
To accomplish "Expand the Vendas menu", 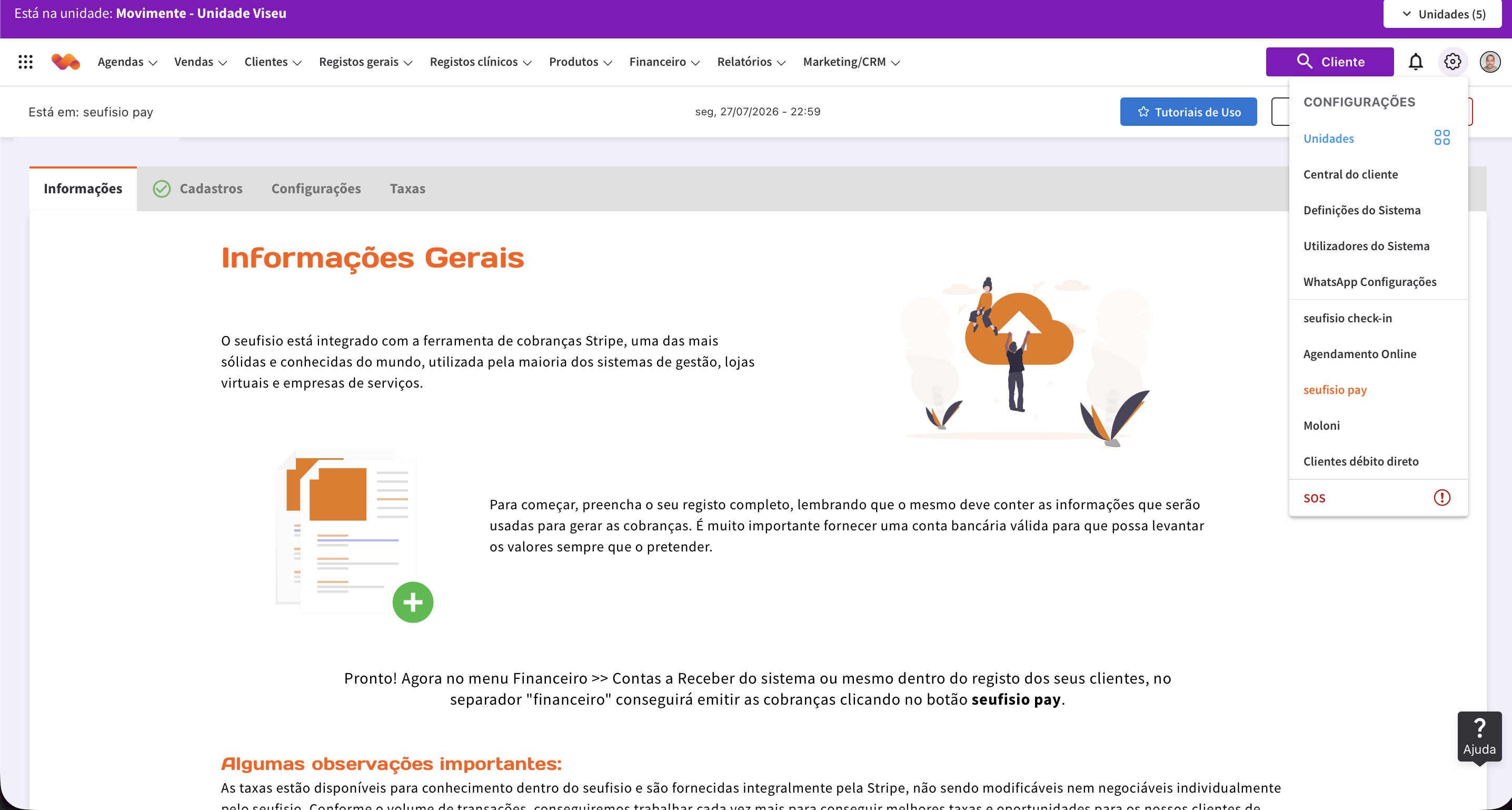I will click(200, 62).
